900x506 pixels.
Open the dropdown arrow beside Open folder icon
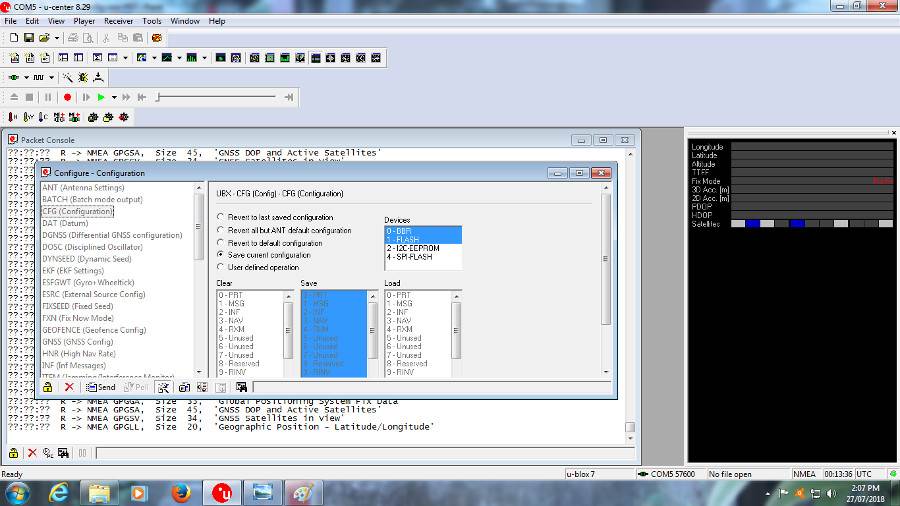pyautogui.click(x=59, y=38)
